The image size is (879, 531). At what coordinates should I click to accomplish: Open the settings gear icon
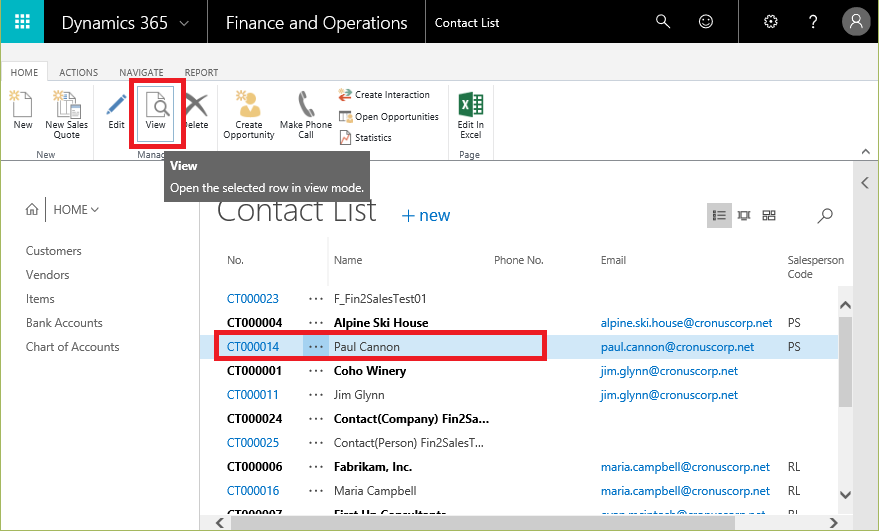click(771, 22)
